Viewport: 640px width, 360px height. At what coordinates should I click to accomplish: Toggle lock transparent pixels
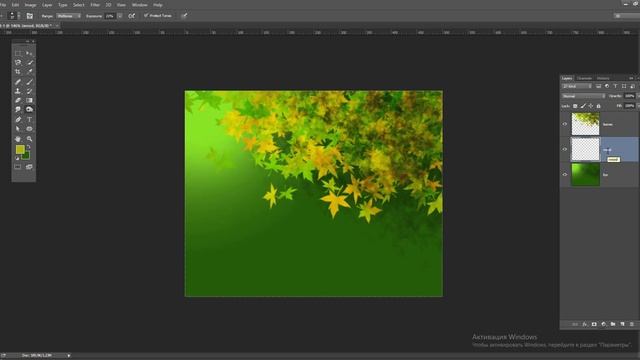575,106
